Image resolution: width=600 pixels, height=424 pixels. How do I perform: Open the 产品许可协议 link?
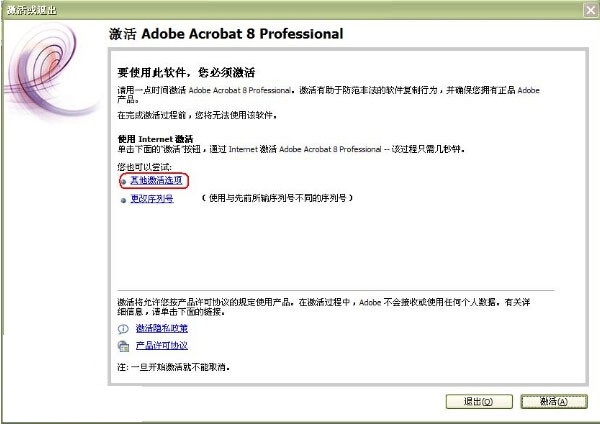pos(161,346)
